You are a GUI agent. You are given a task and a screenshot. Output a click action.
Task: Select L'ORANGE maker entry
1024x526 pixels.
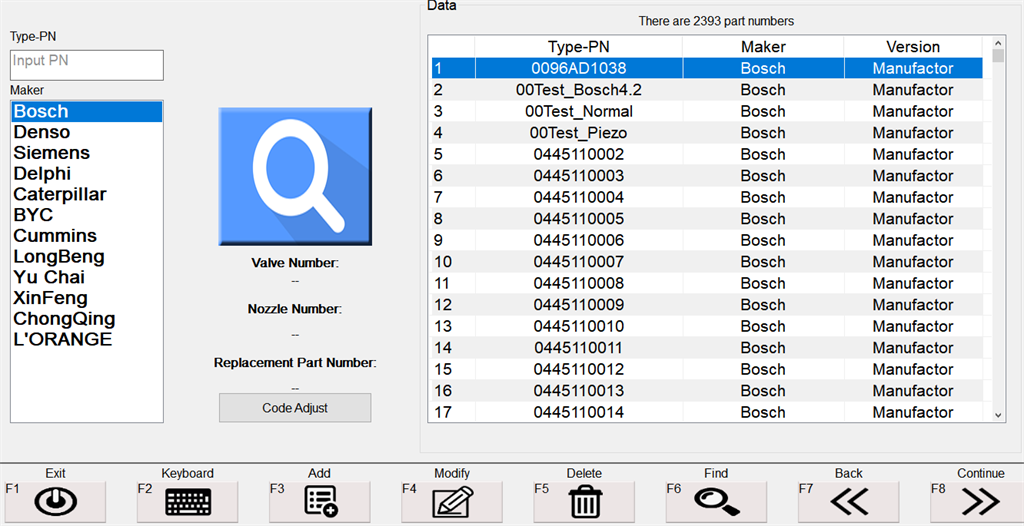tap(62, 339)
